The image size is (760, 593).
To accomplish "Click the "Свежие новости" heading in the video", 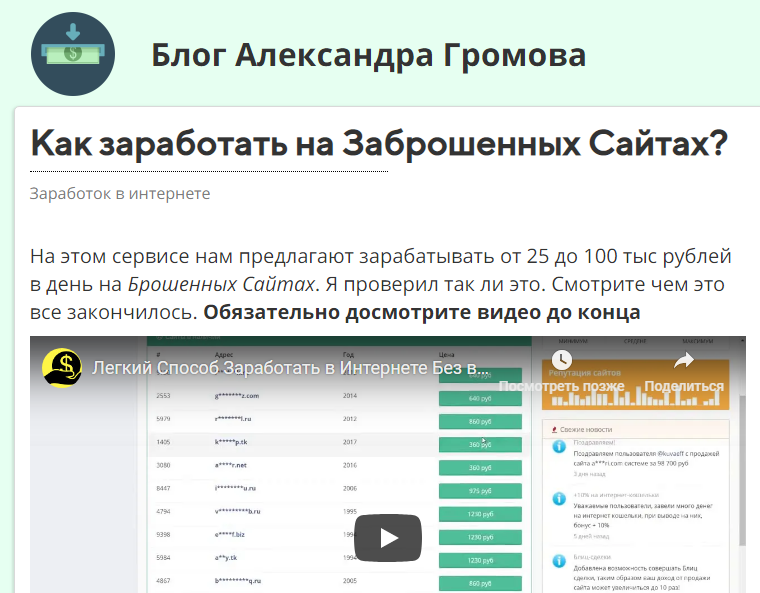I will point(586,430).
